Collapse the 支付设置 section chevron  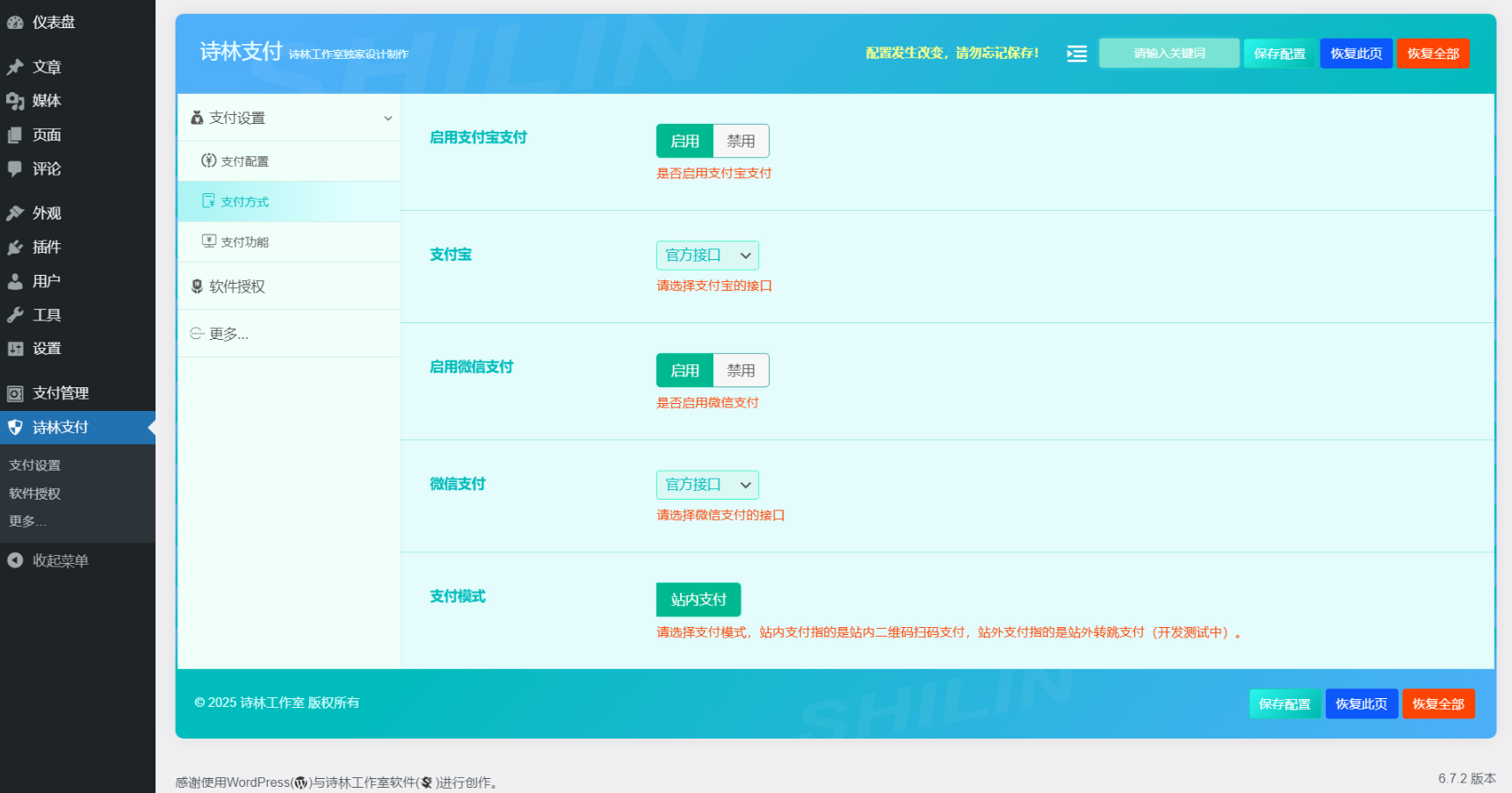point(387,119)
